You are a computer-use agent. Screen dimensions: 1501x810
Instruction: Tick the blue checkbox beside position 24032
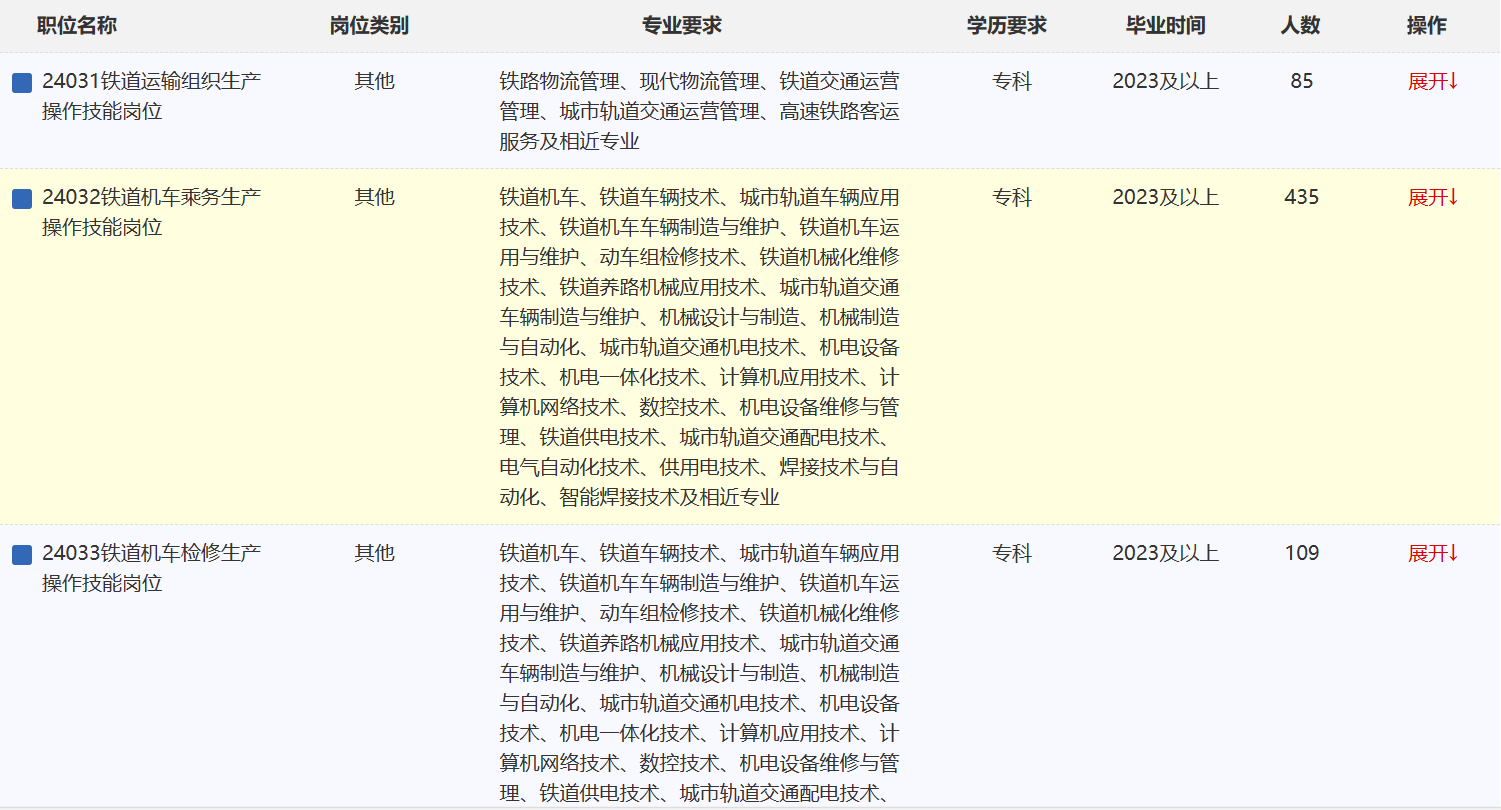tap(22, 199)
